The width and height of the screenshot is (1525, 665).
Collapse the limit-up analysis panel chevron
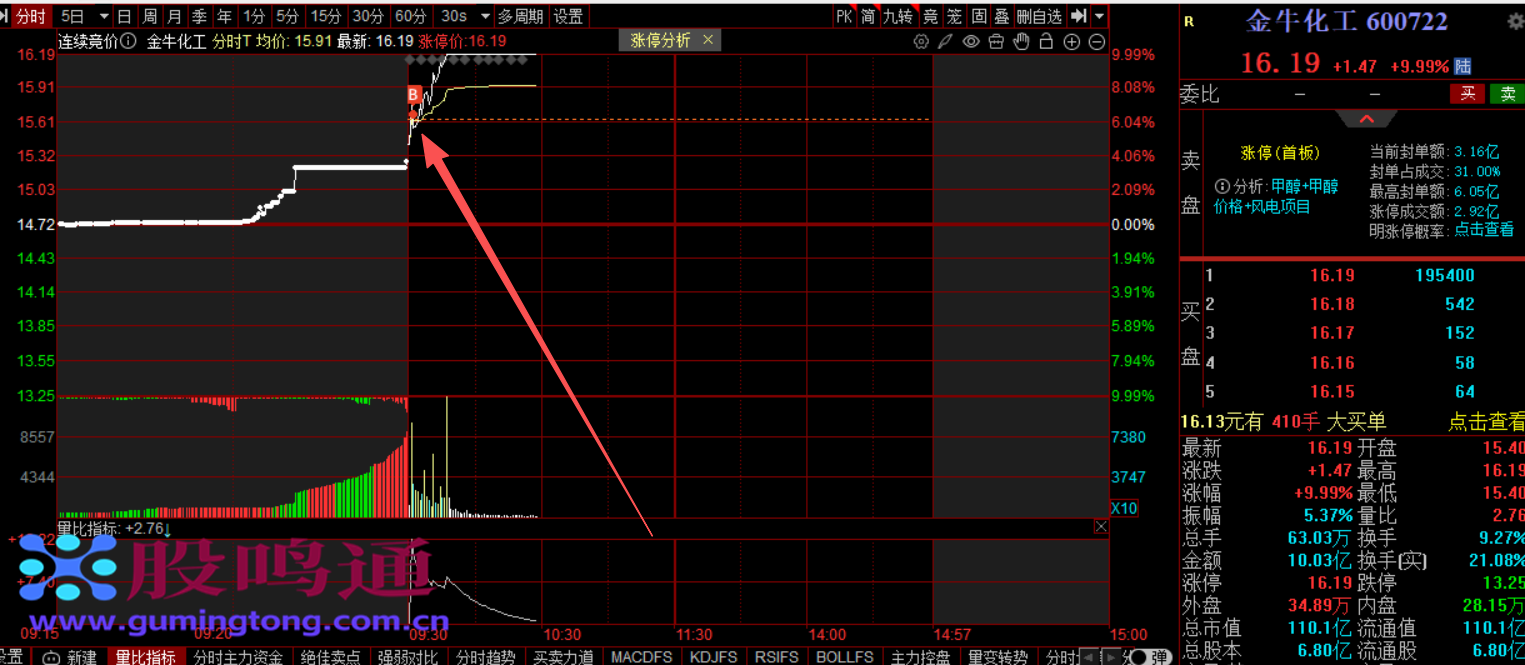1366,119
